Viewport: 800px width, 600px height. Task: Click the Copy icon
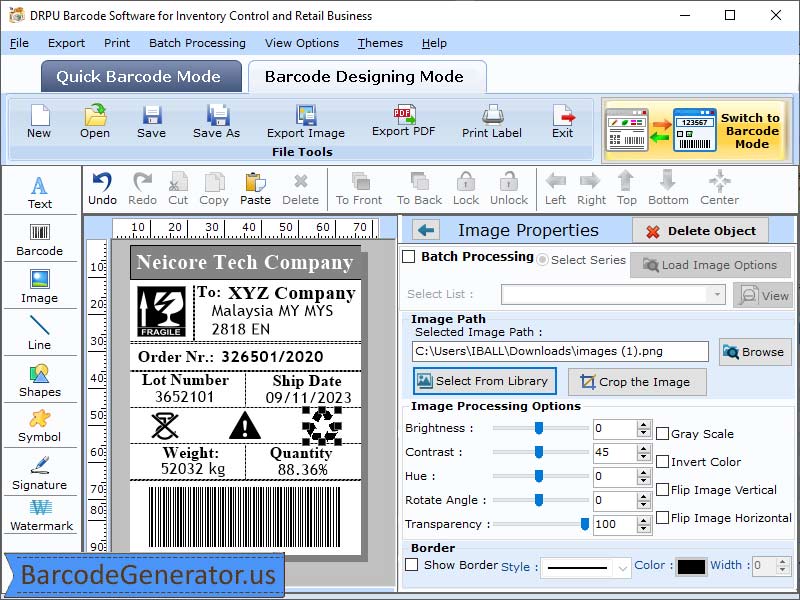(x=214, y=182)
